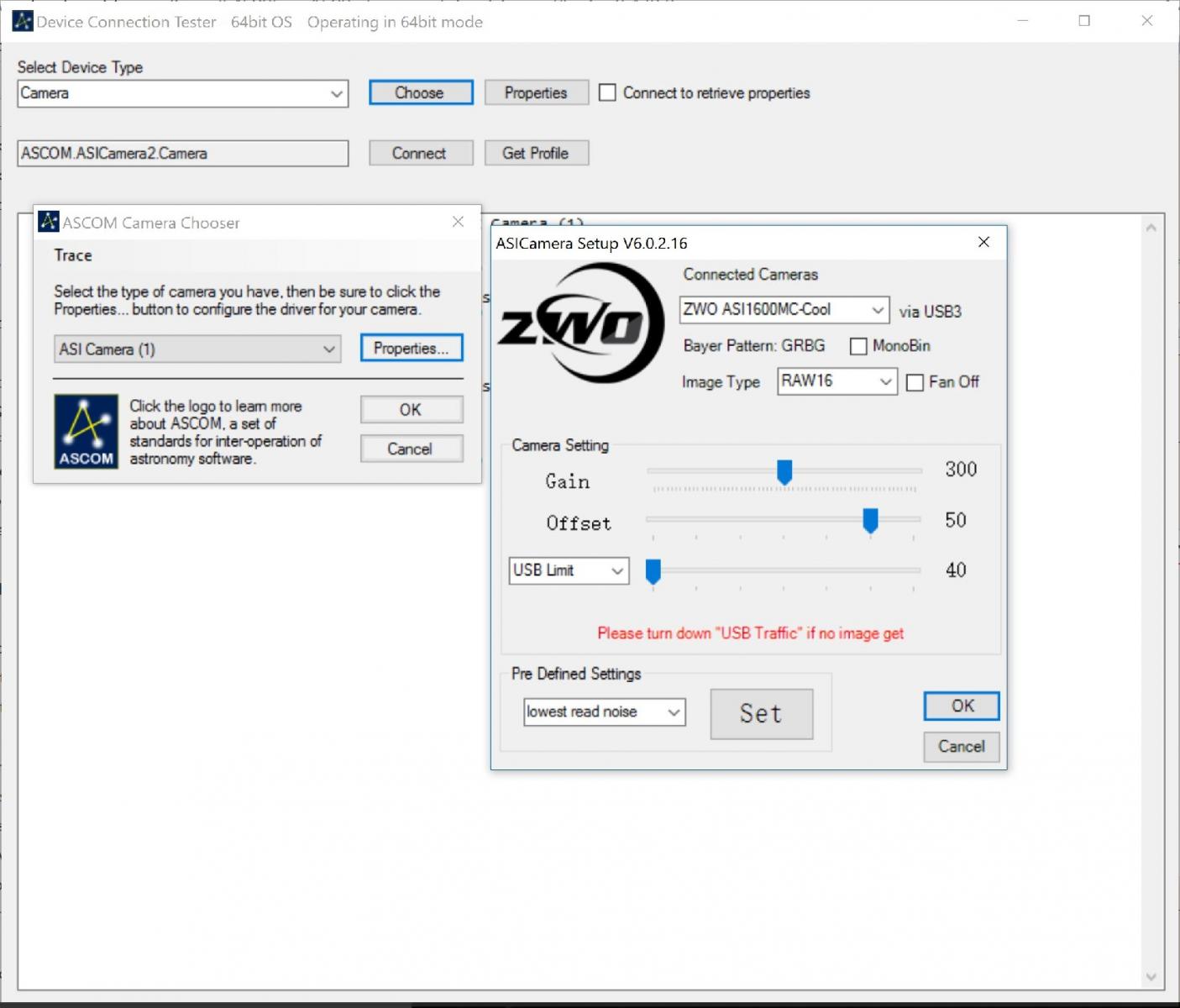Close the Device Connection Tester window
The image size is (1180, 1008).
1147,21
